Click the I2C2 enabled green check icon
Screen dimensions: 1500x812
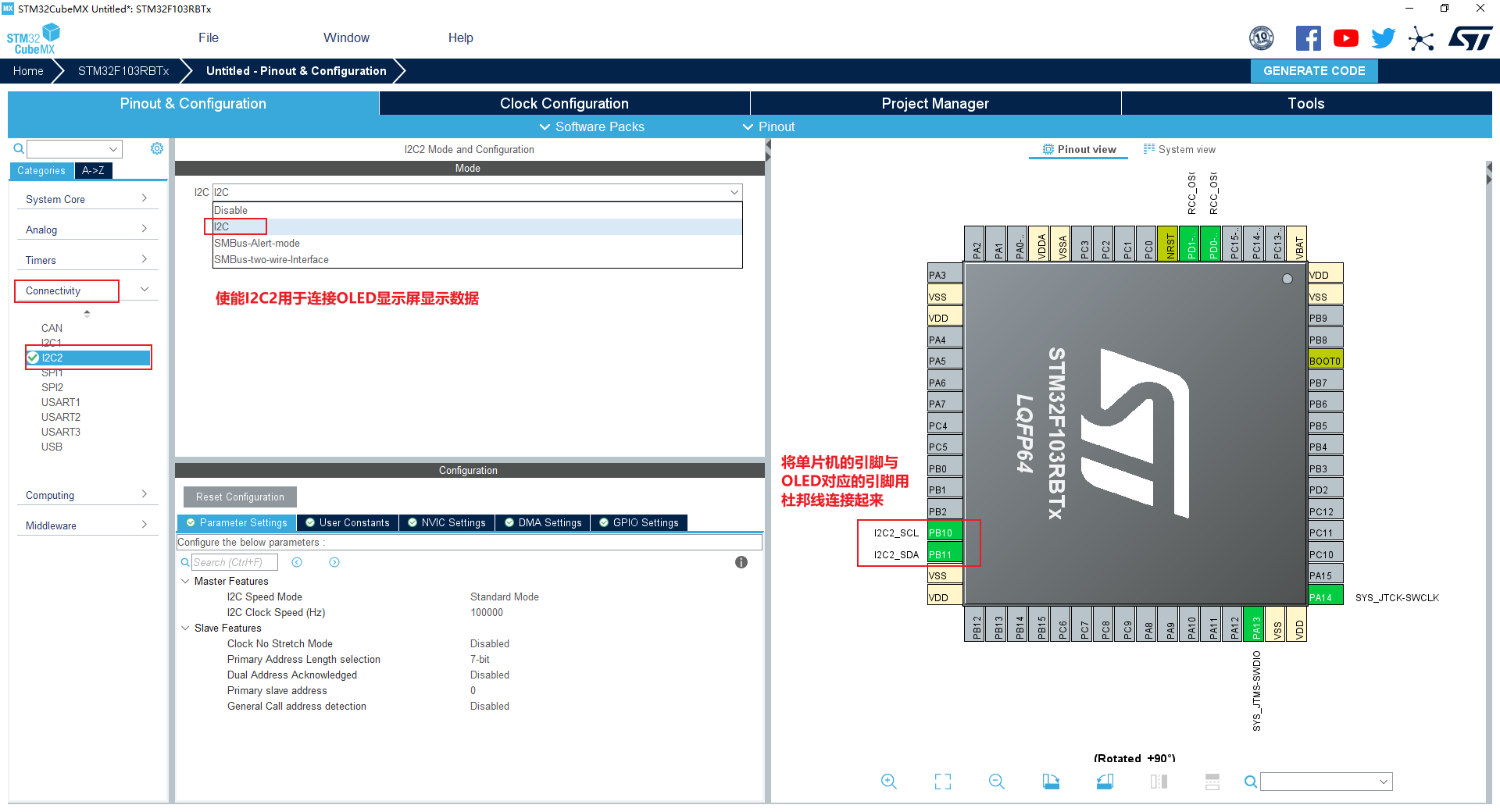[33, 358]
